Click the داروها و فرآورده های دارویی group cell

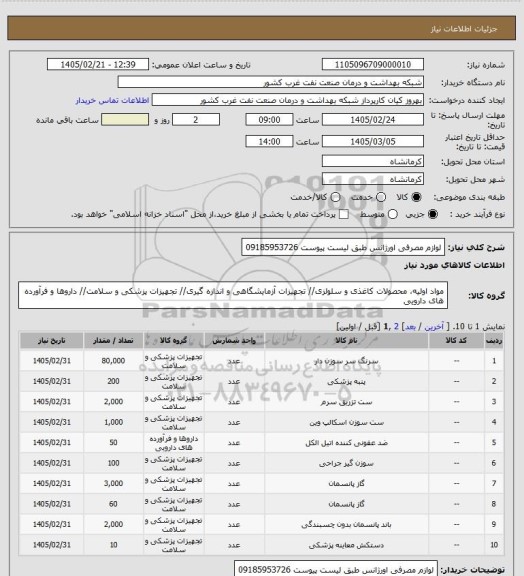click(173, 443)
